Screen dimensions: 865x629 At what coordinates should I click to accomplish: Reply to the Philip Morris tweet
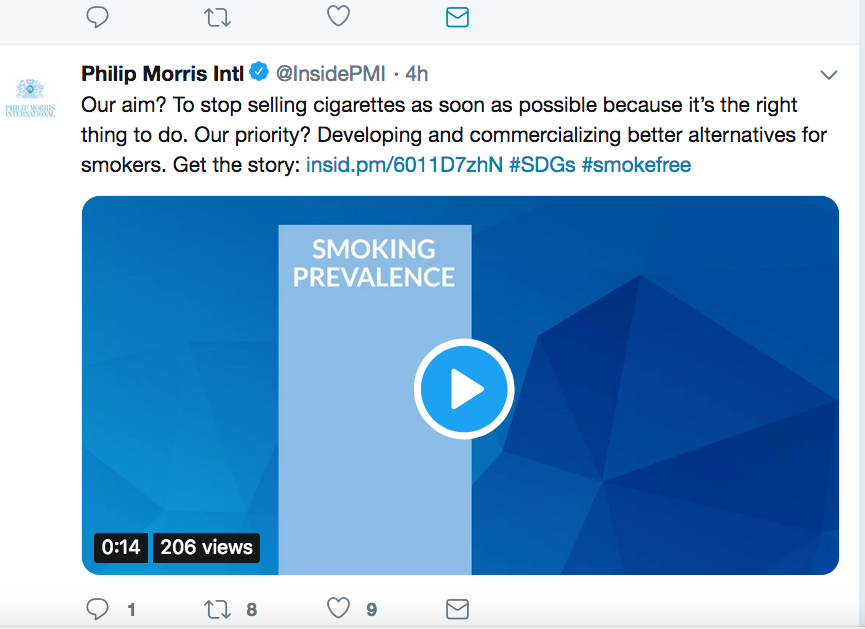[97, 608]
